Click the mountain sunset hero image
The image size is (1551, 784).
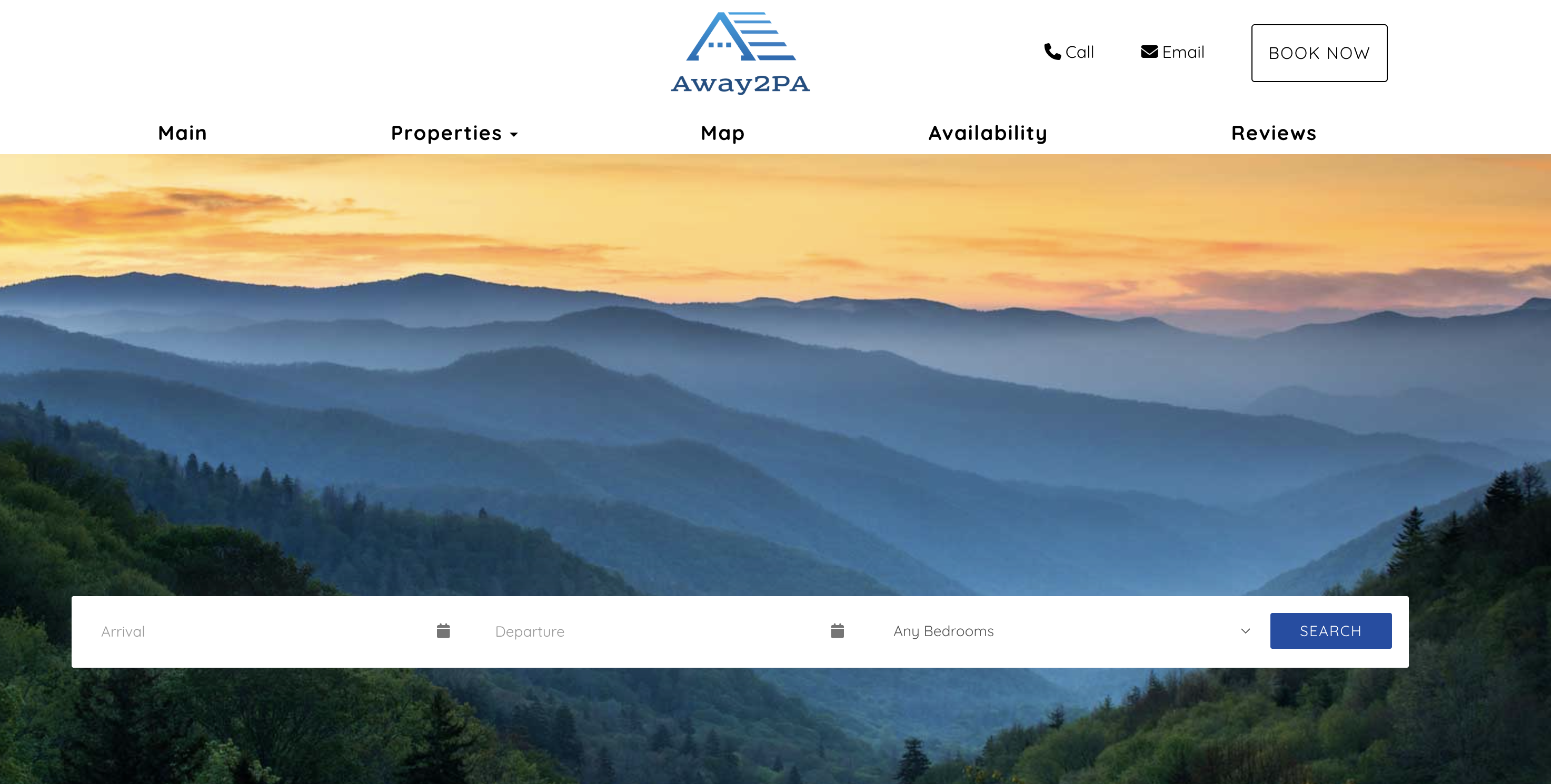pyautogui.click(x=775, y=373)
